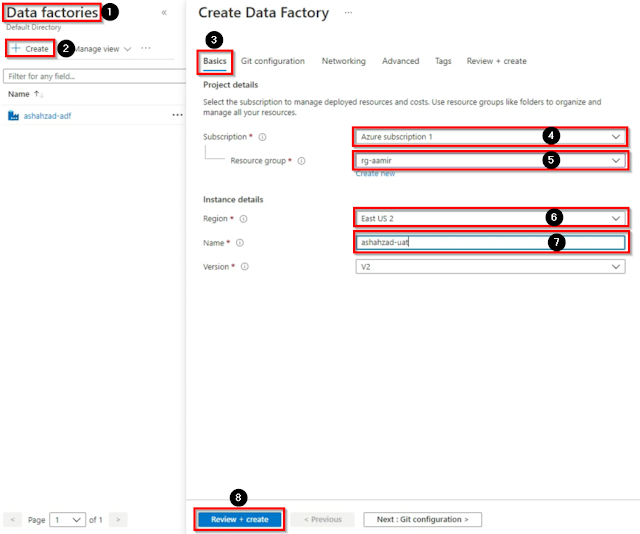Expand the Subscription dropdown

point(490,137)
